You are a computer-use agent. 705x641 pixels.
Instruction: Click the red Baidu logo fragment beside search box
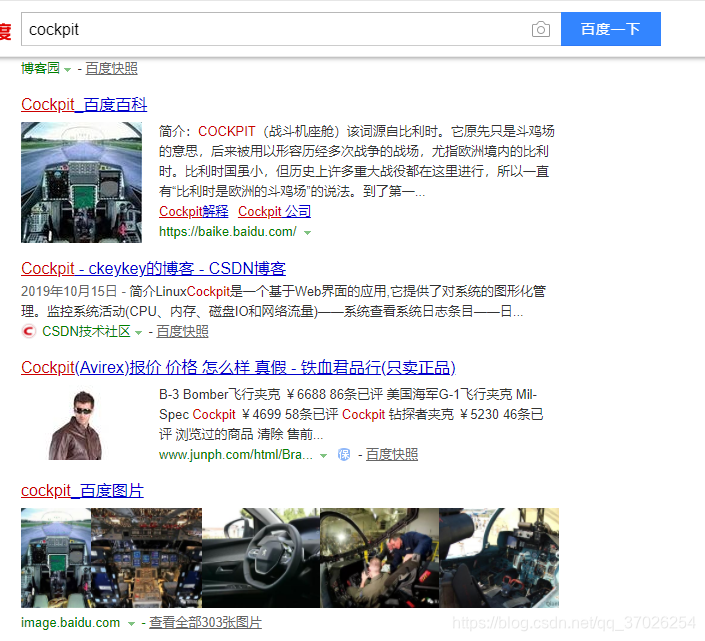5,31
